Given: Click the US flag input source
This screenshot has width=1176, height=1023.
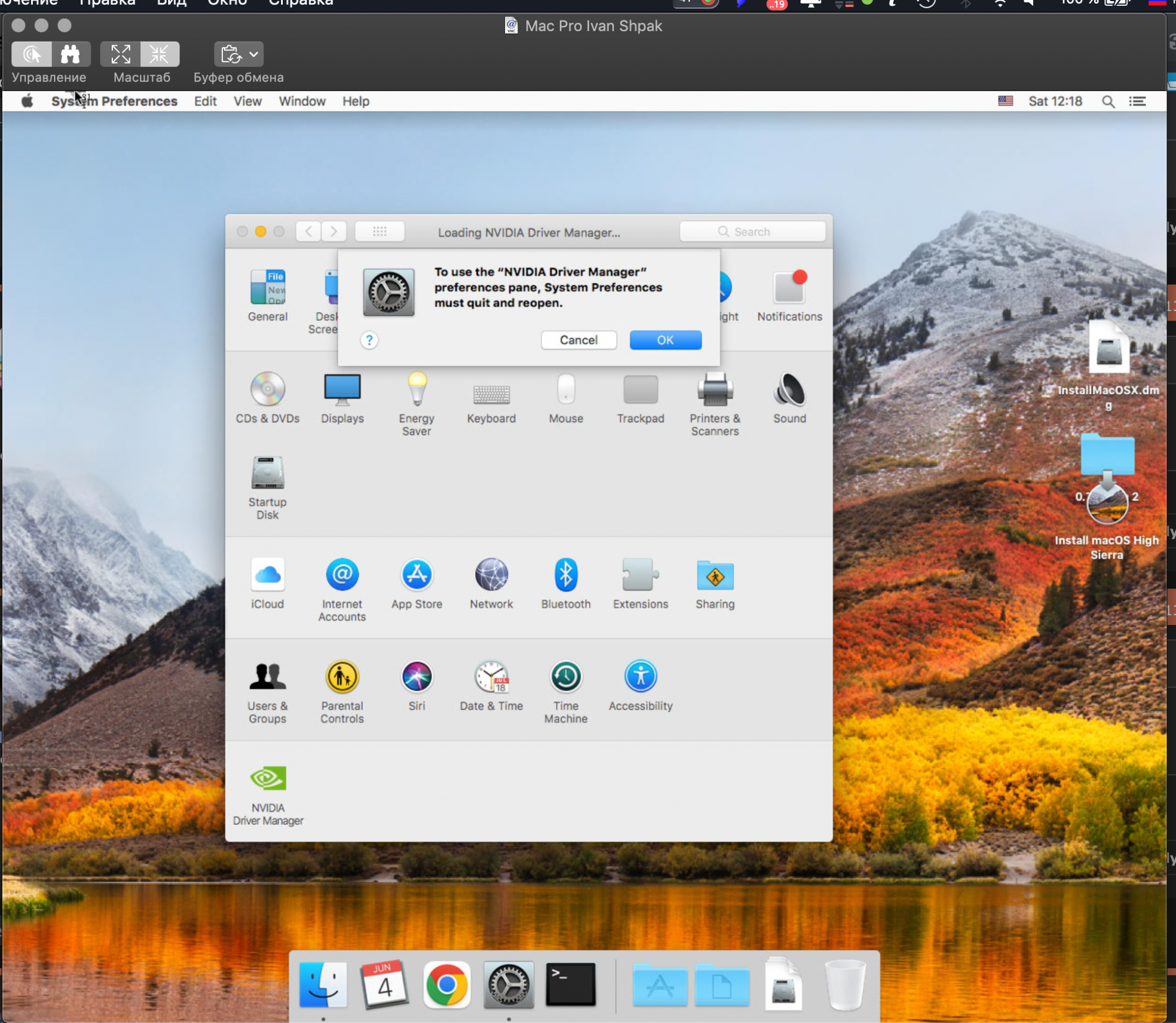Looking at the screenshot, I should 1005,101.
